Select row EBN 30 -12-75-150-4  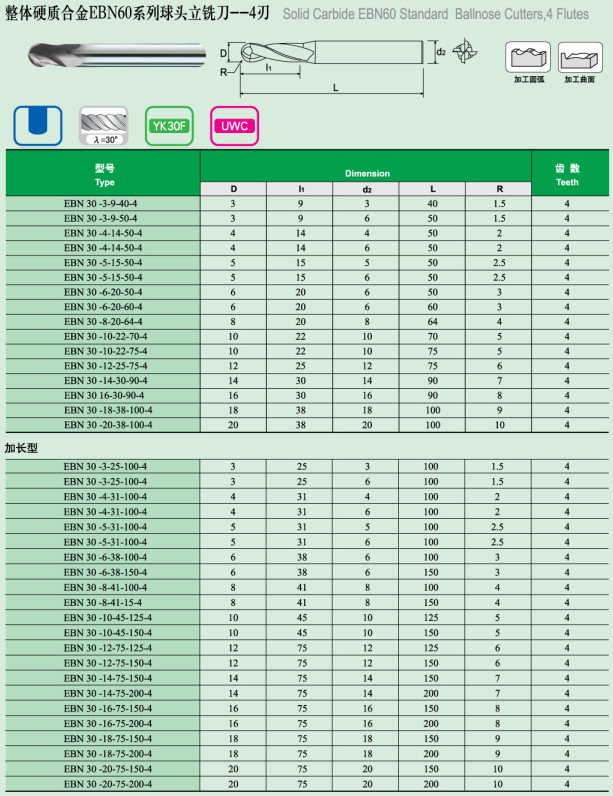tap(307, 663)
